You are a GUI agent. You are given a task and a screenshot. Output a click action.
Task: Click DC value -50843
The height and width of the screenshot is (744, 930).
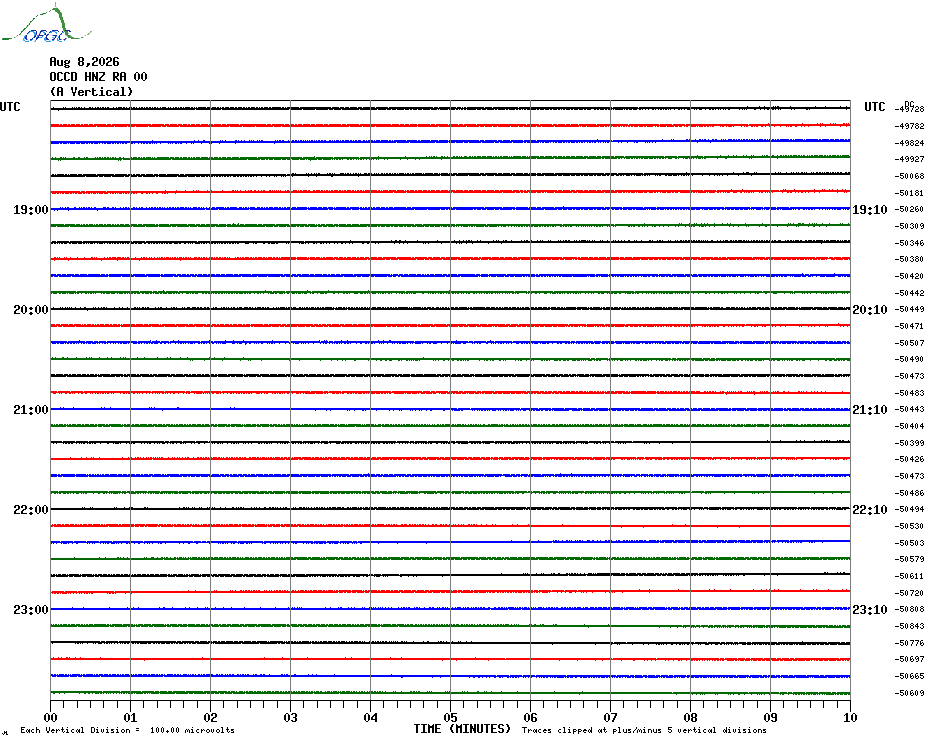point(909,626)
